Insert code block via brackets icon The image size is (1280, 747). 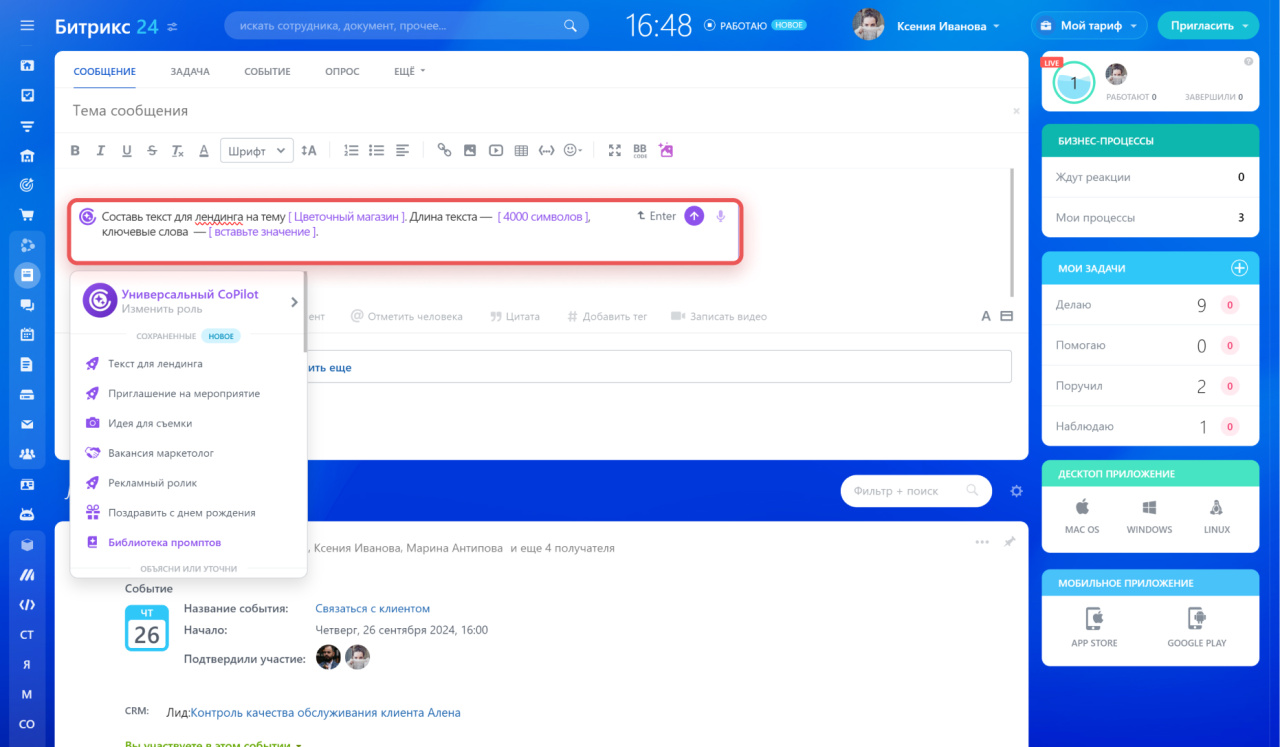click(546, 151)
